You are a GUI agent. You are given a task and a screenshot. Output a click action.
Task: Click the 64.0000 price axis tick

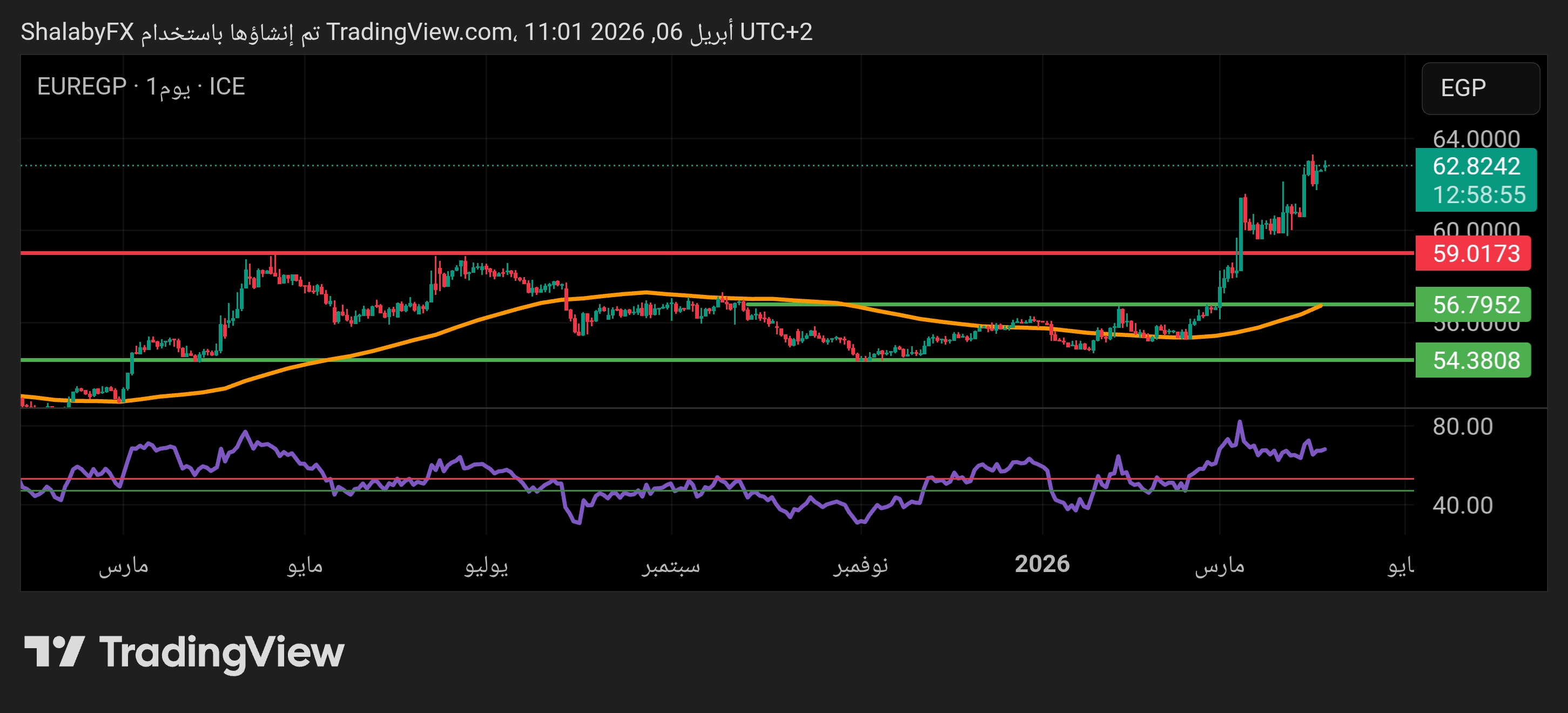point(1476,139)
